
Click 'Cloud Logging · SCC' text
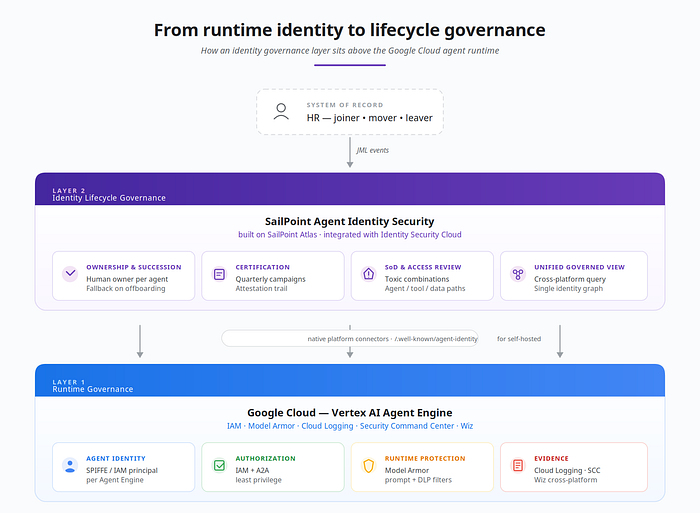point(567,471)
